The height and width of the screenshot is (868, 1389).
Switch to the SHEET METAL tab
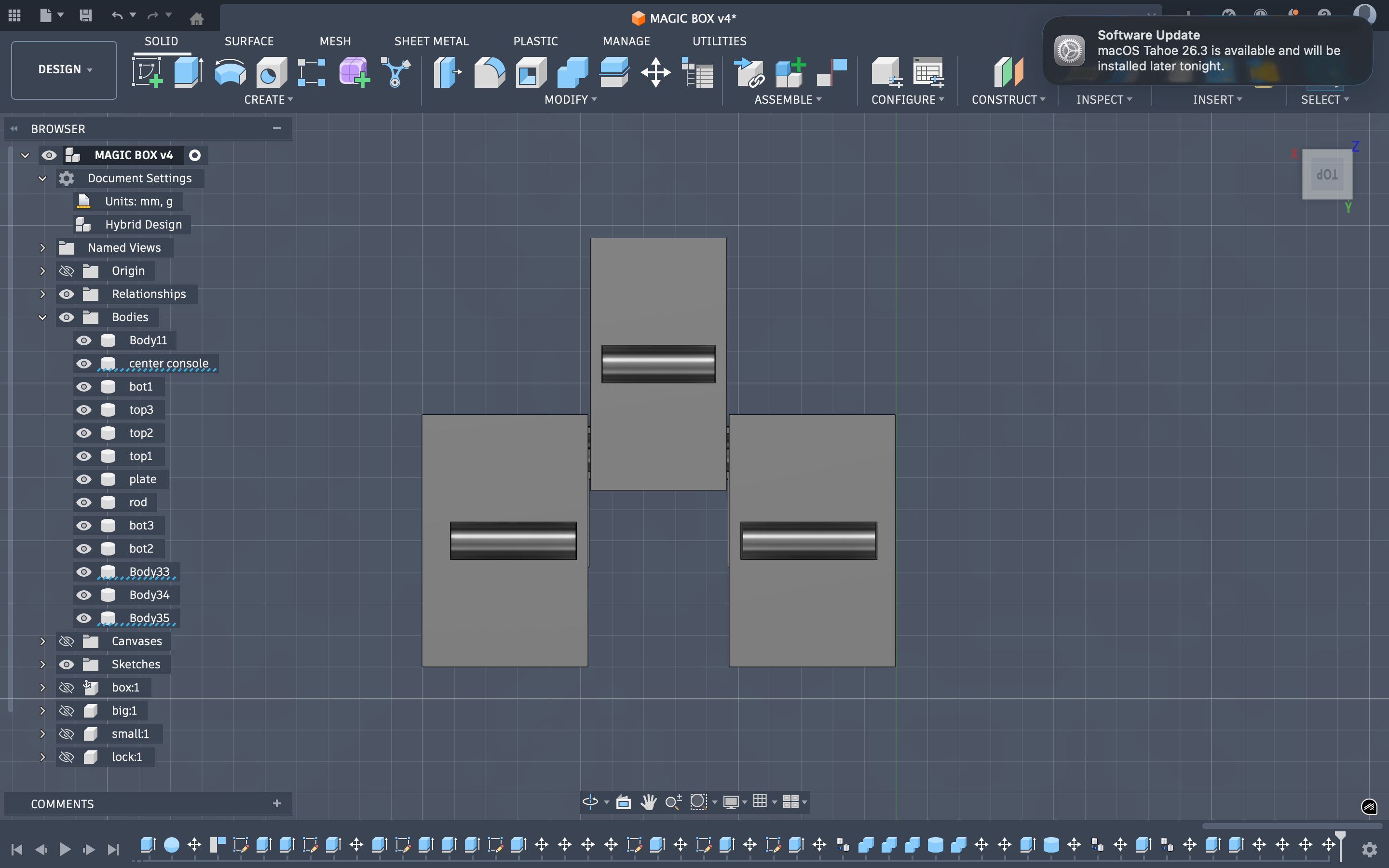pyautogui.click(x=432, y=41)
